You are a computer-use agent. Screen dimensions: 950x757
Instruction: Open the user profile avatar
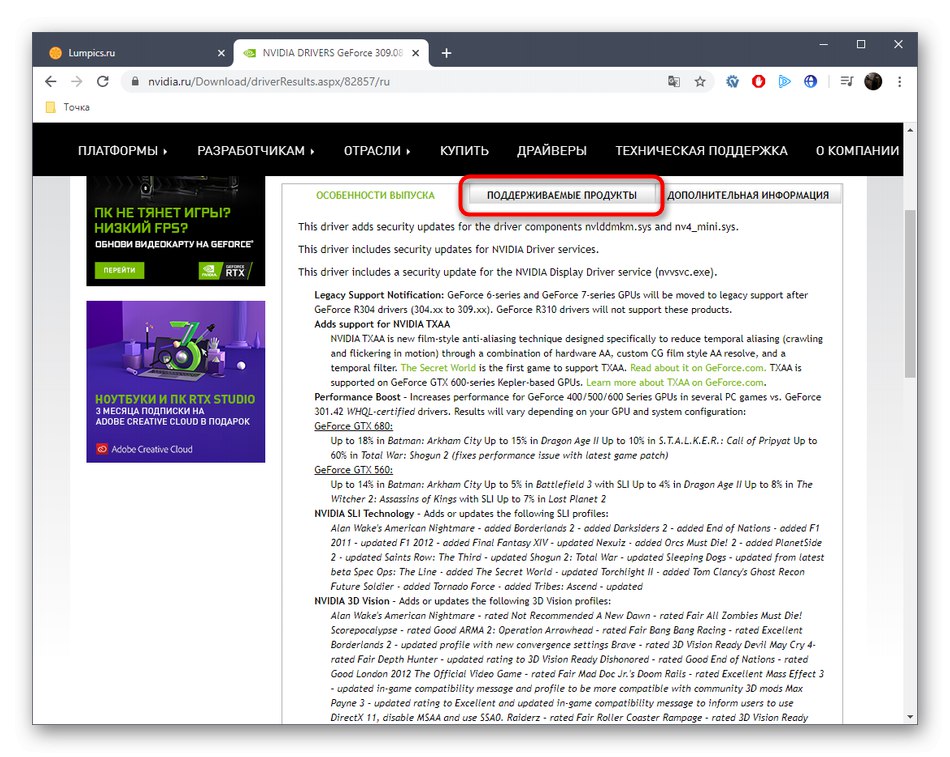873,82
